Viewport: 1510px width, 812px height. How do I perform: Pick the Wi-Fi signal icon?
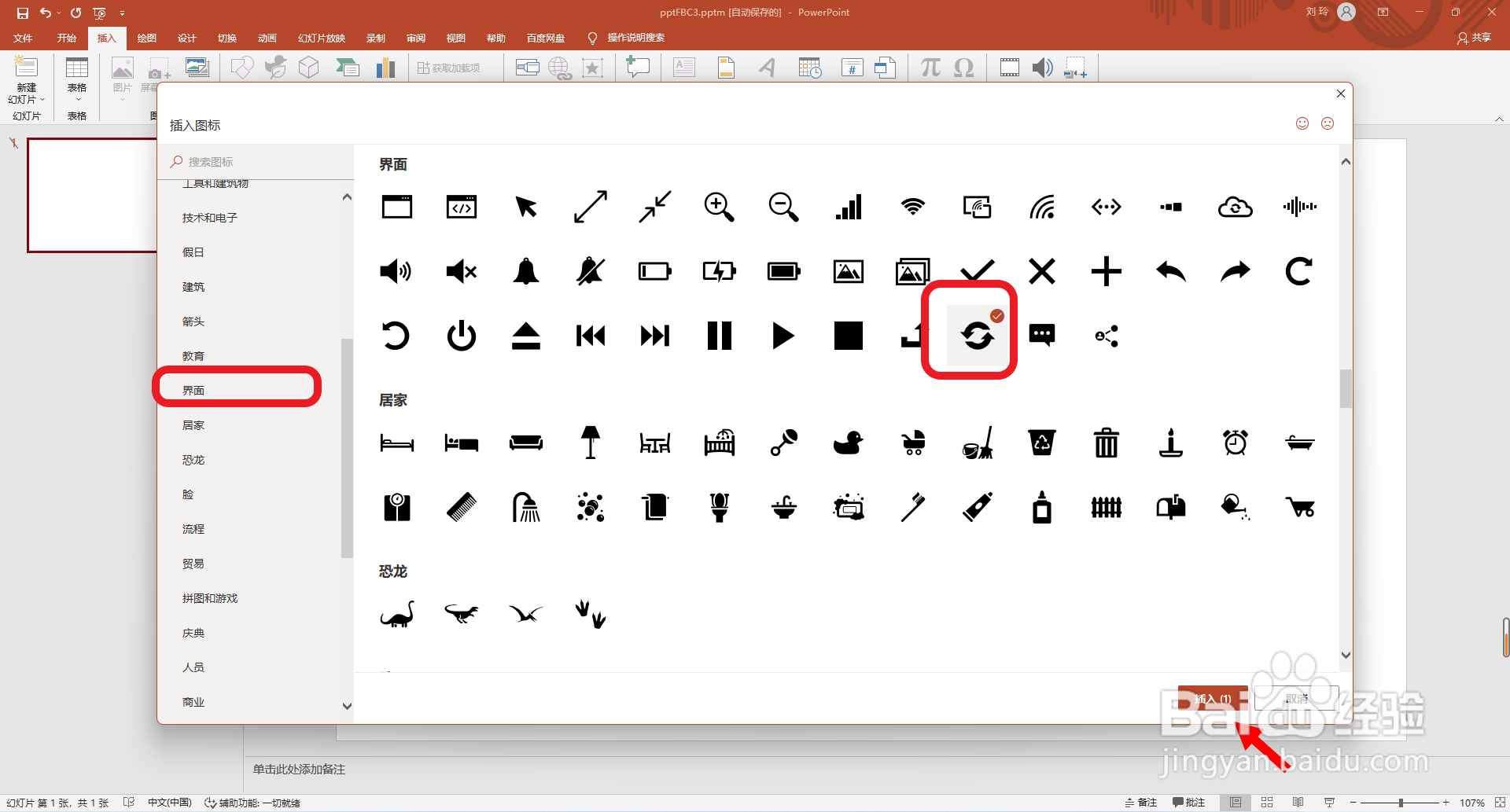point(912,207)
